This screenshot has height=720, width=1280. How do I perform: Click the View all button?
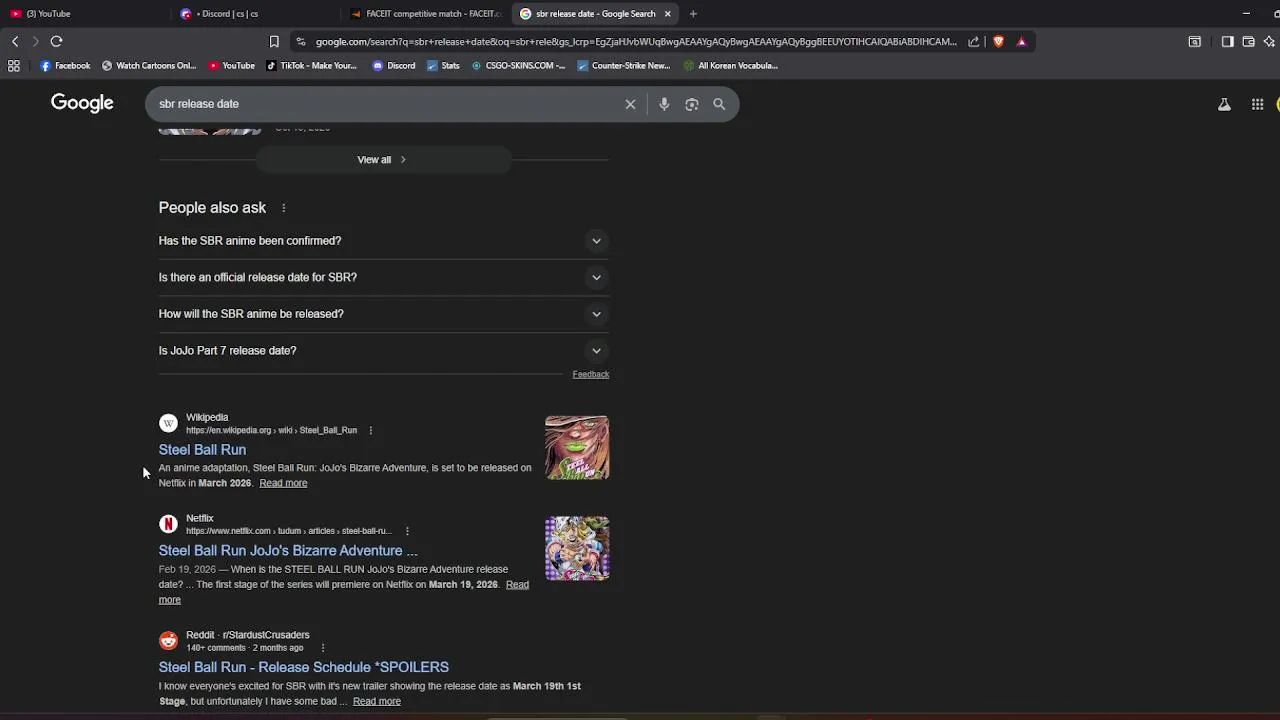384,159
